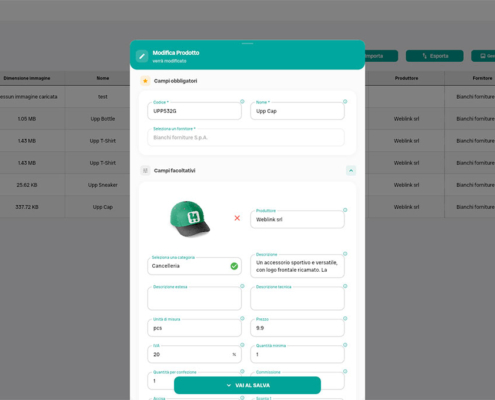Click info dot on Prezzo field

345,318
